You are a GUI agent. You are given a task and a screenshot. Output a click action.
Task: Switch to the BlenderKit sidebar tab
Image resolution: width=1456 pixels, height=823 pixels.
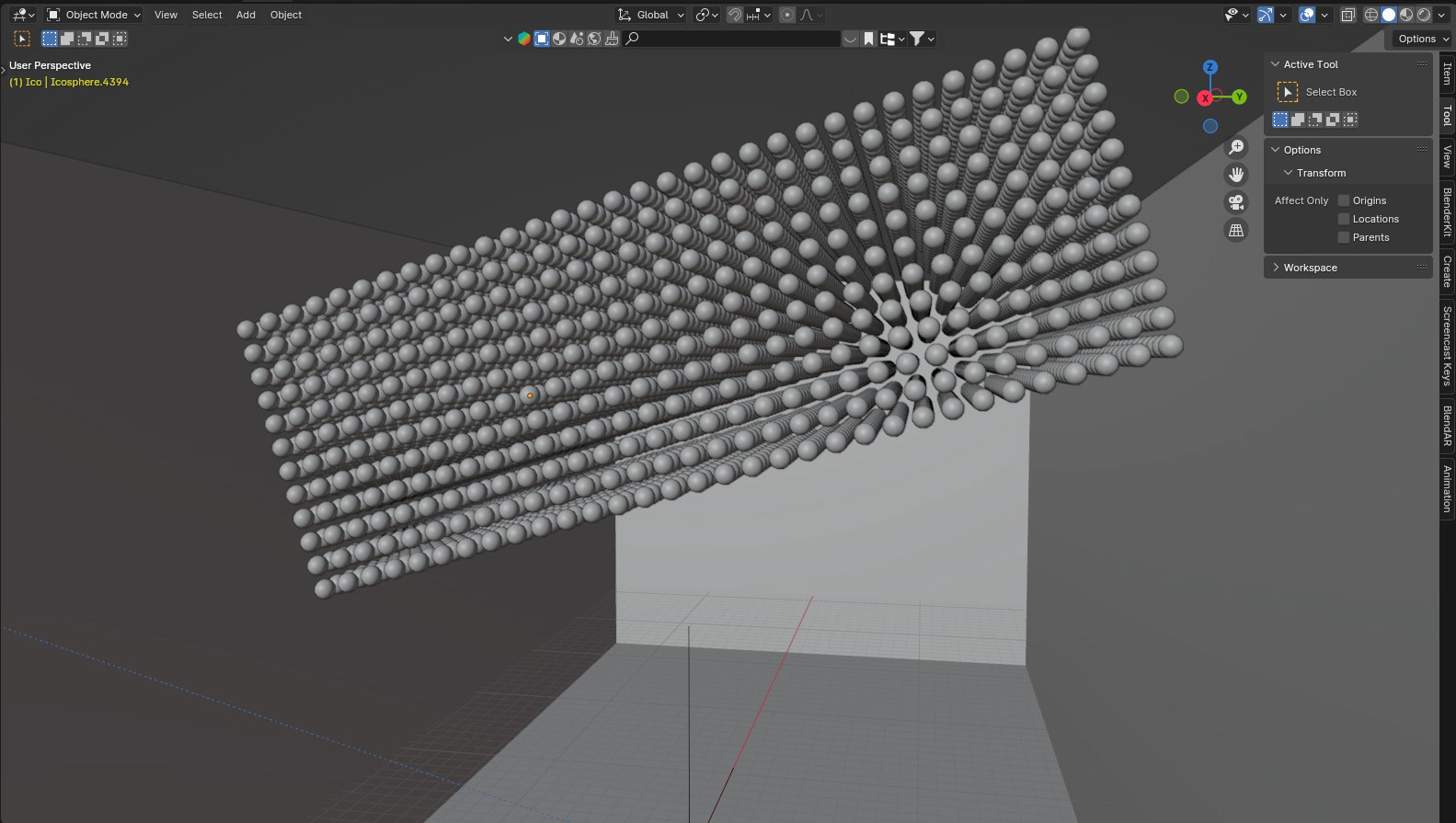point(1447,212)
